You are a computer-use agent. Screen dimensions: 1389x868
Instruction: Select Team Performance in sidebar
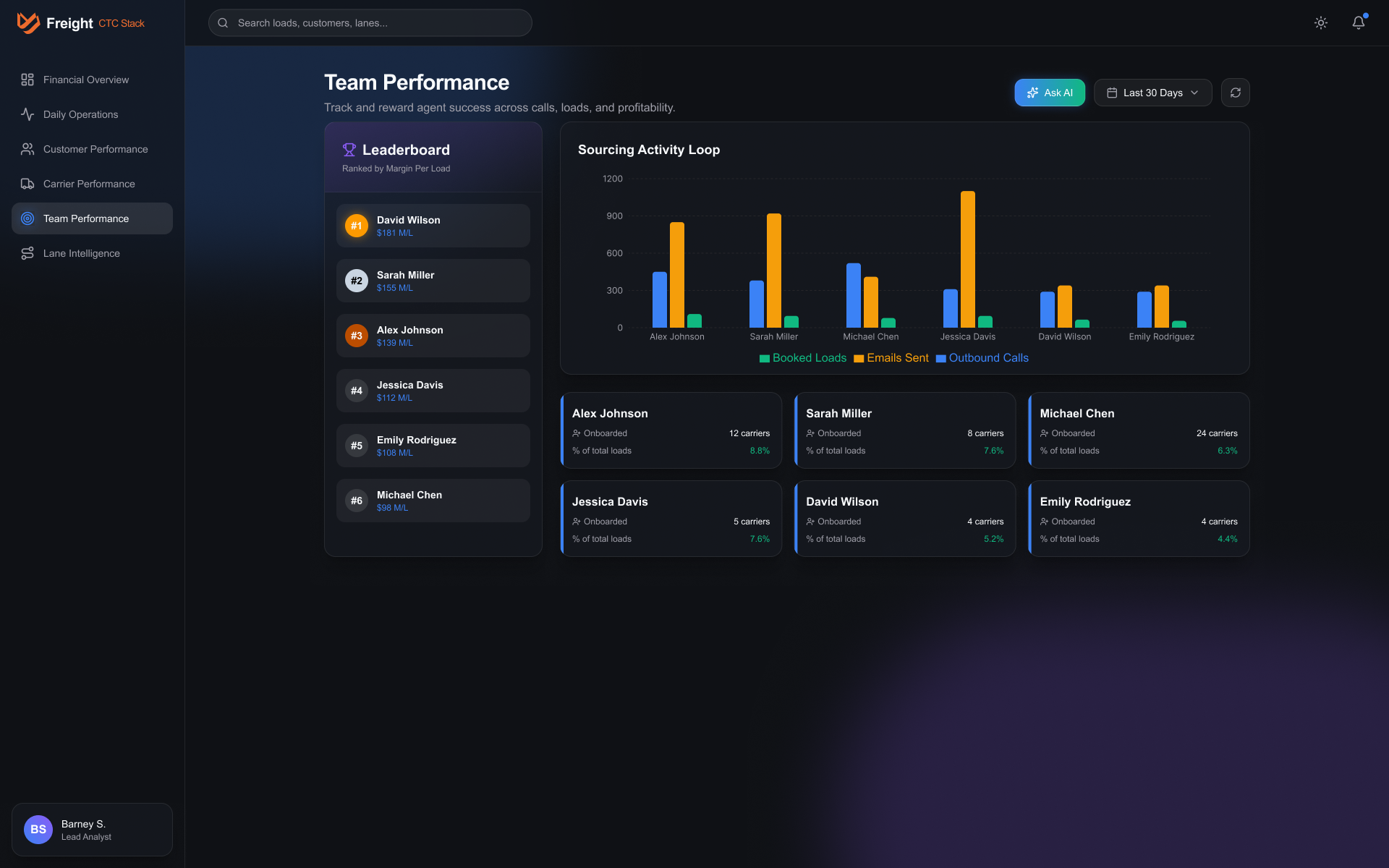(92, 218)
